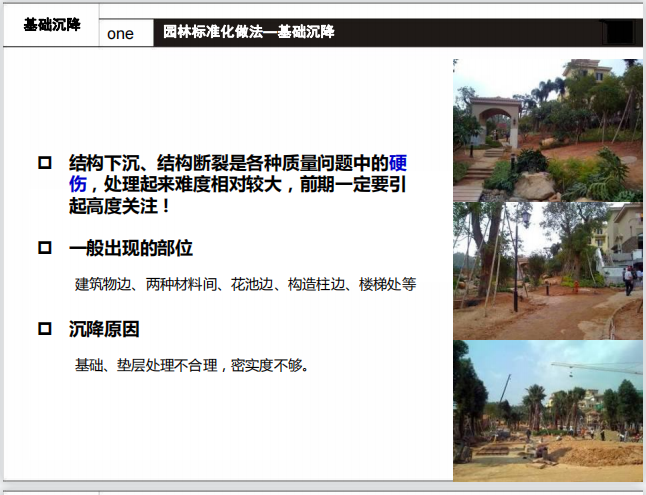646x495 pixels.
Task: Click the title 园林标准化做法—基础沉降
Action: point(248,32)
